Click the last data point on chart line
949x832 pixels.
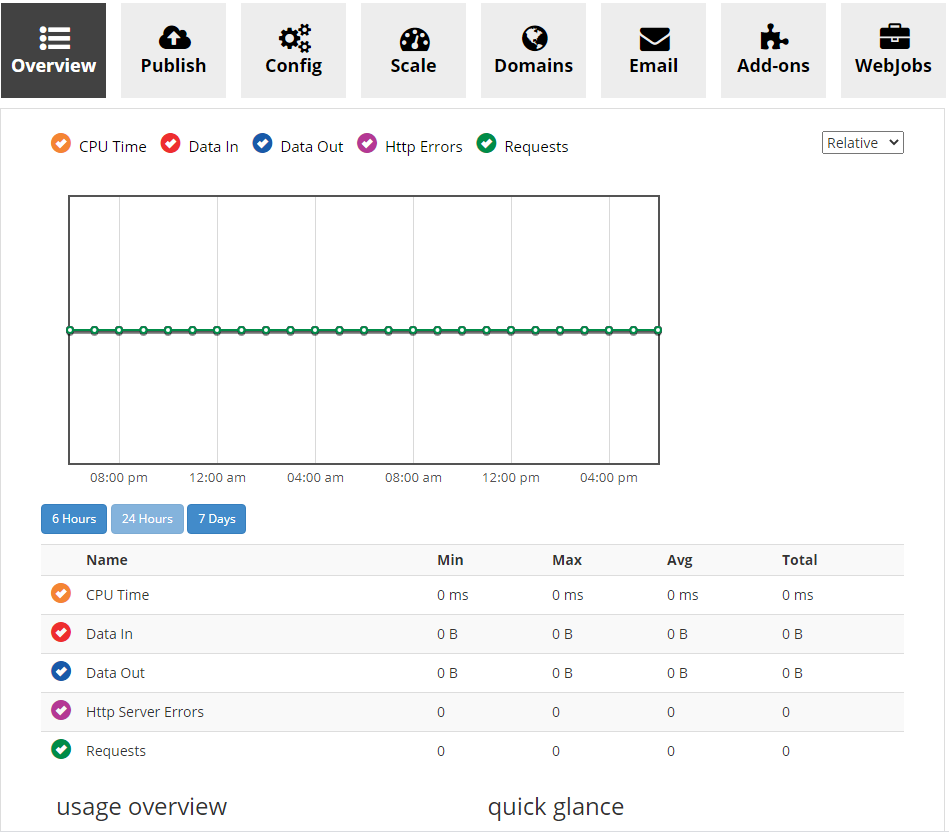click(x=657, y=330)
